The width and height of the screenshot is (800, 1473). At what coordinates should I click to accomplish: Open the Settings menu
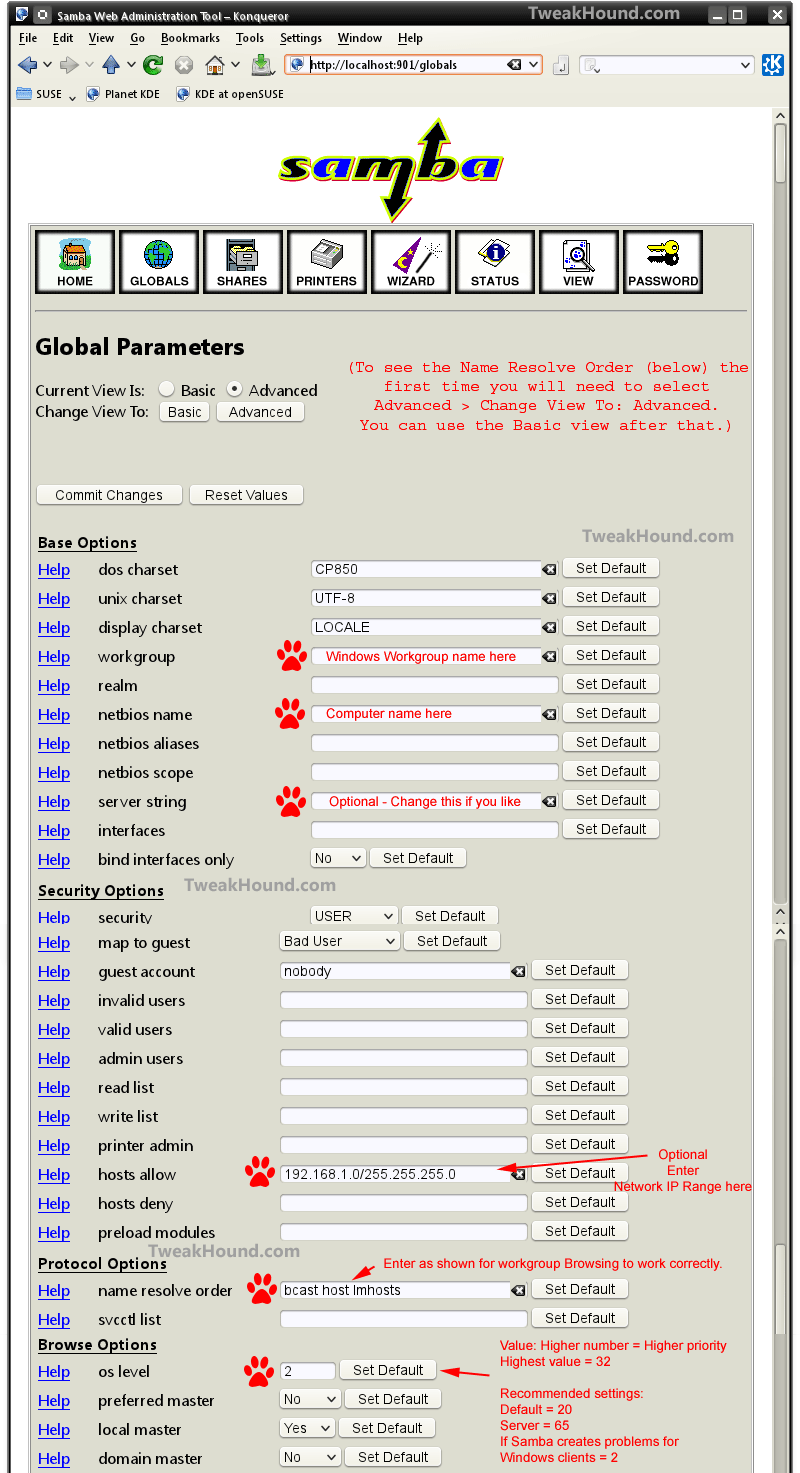click(301, 38)
